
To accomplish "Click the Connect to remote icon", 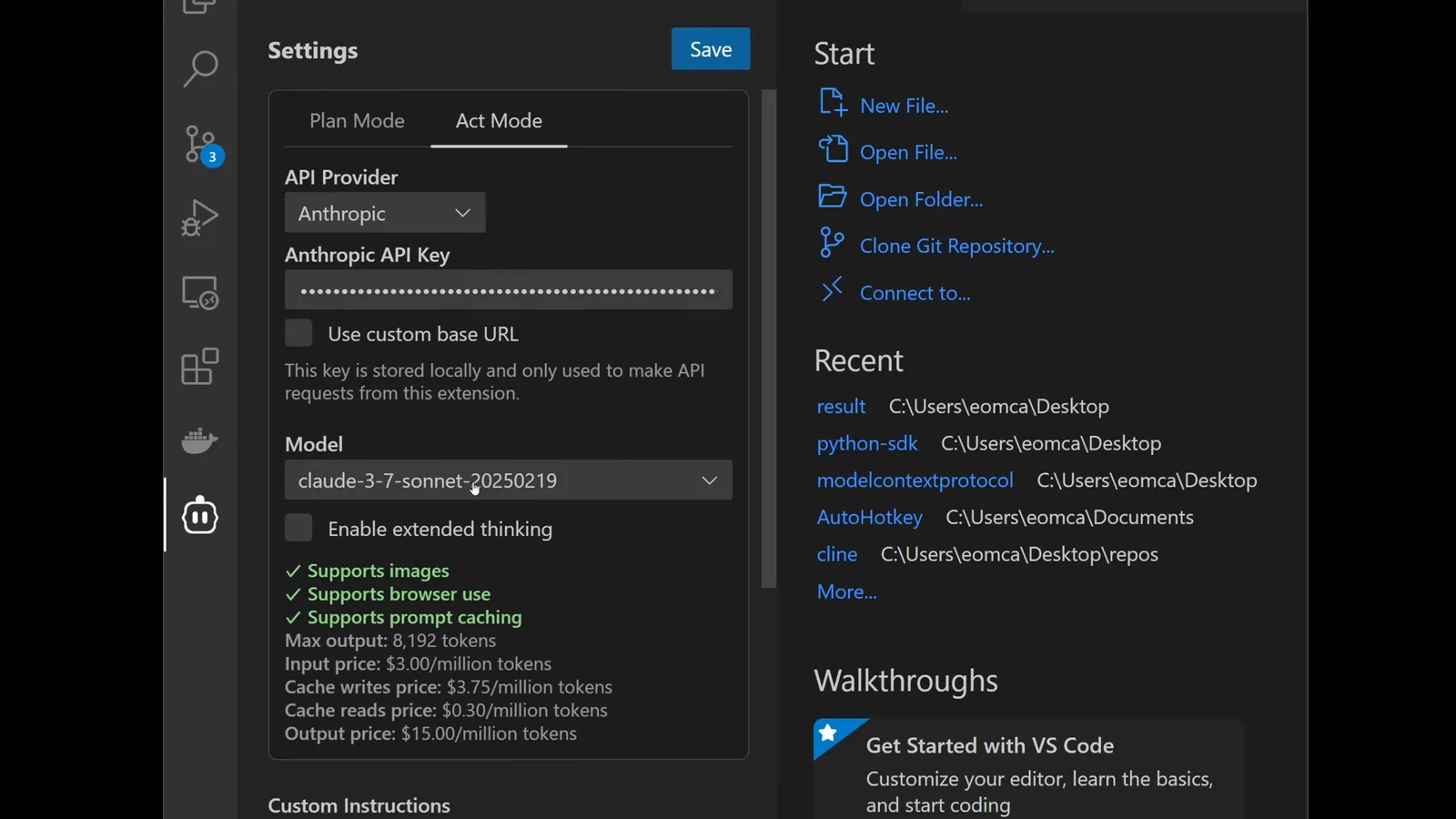I will 833,289.
